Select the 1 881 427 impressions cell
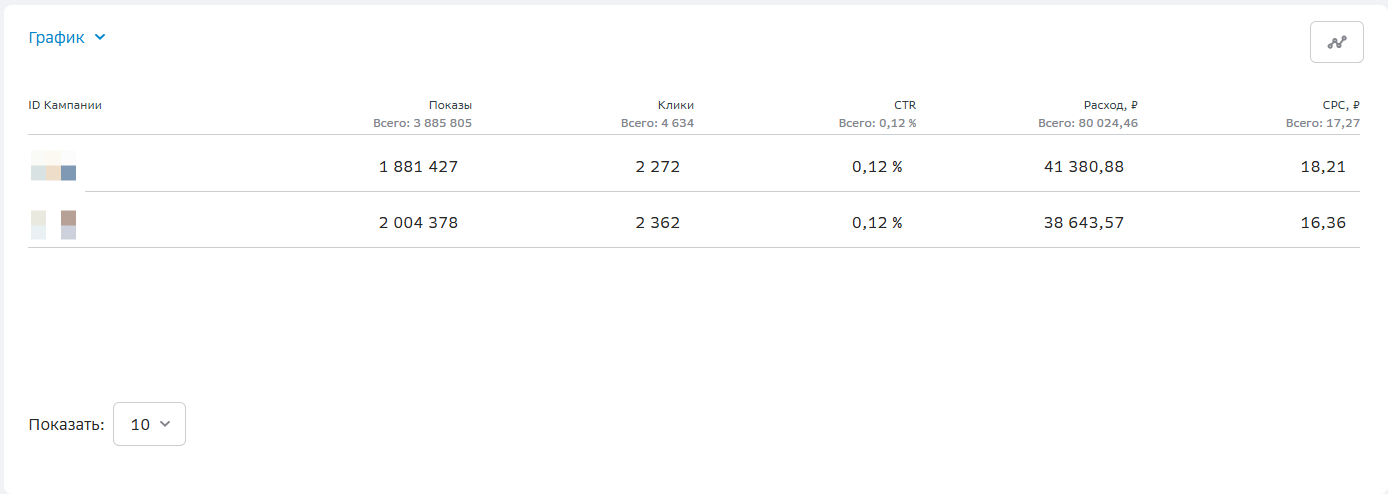The width and height of the screenshot is (1388, 494). pyautogui.click(x=418, y=167)
